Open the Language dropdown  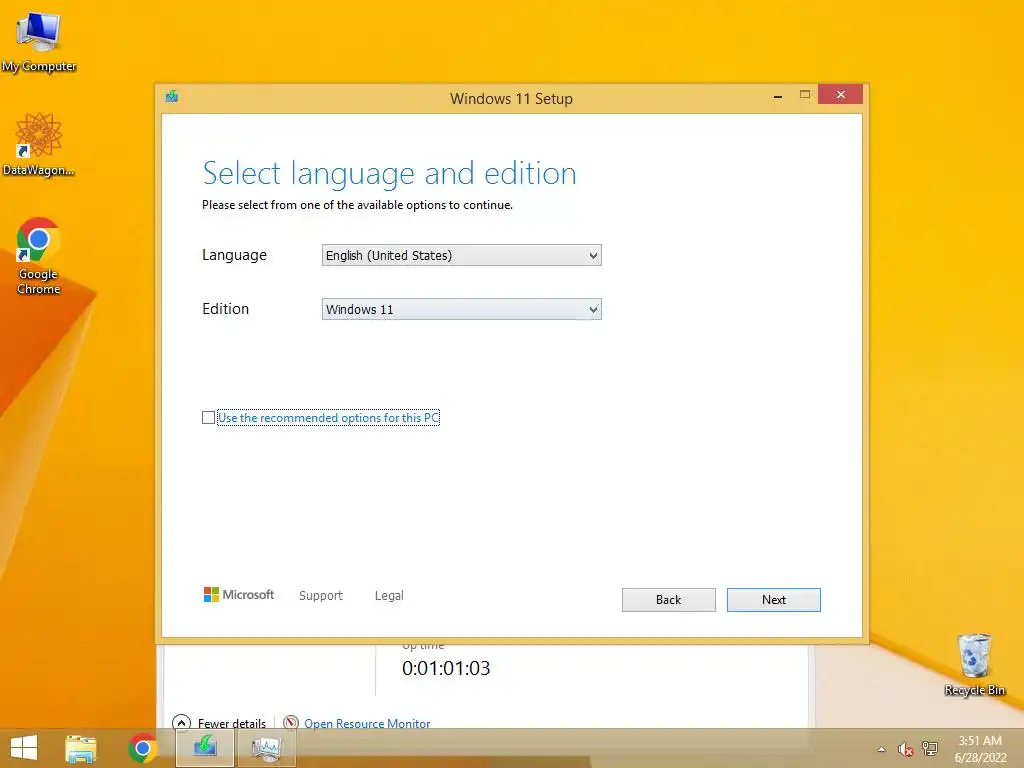[x=462, y=255]
